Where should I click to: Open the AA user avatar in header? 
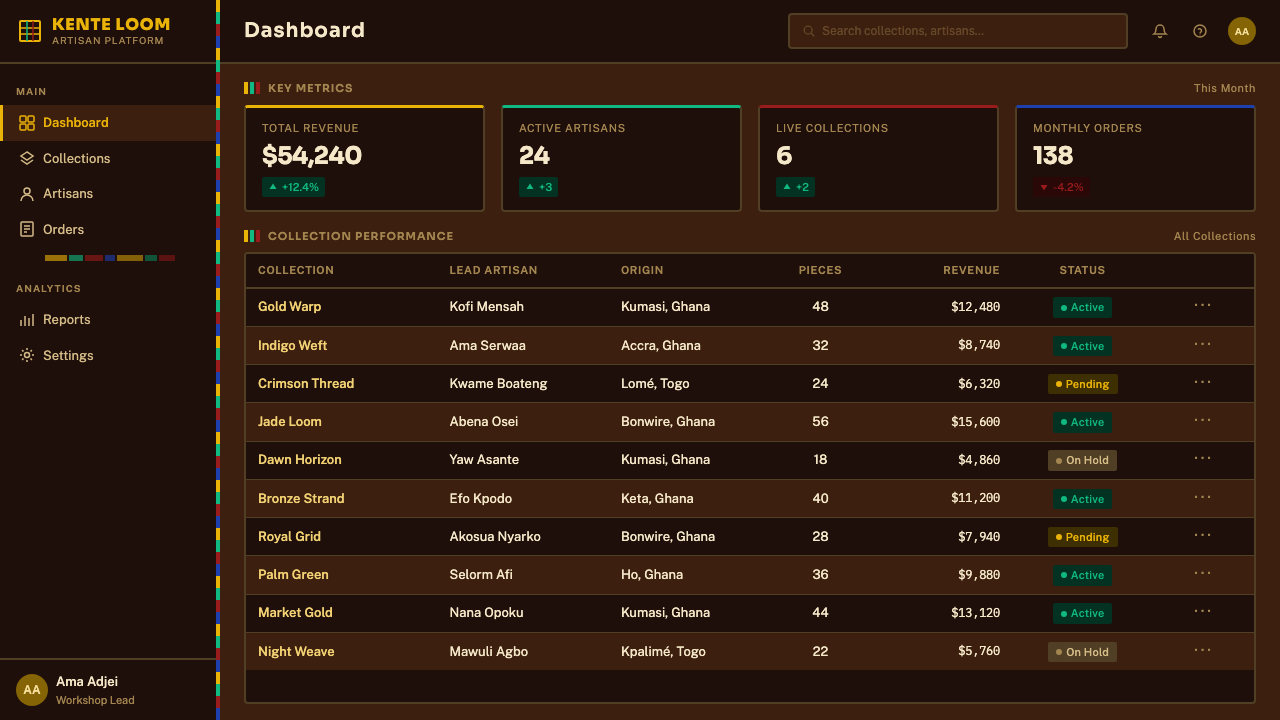[1242, 31]
